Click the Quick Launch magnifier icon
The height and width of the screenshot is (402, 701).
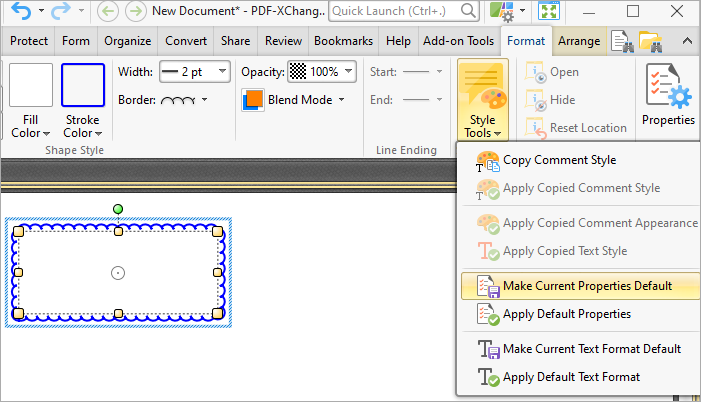tap(468, 11)
